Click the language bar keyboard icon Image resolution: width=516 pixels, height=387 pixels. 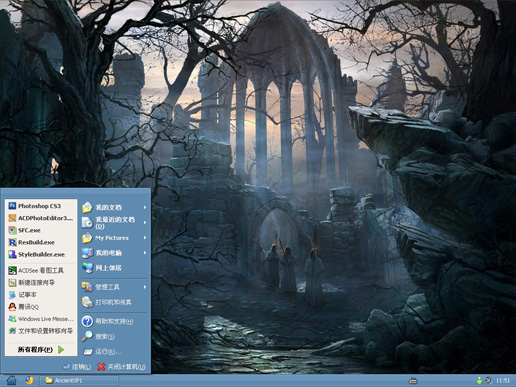tap(413, 381)
